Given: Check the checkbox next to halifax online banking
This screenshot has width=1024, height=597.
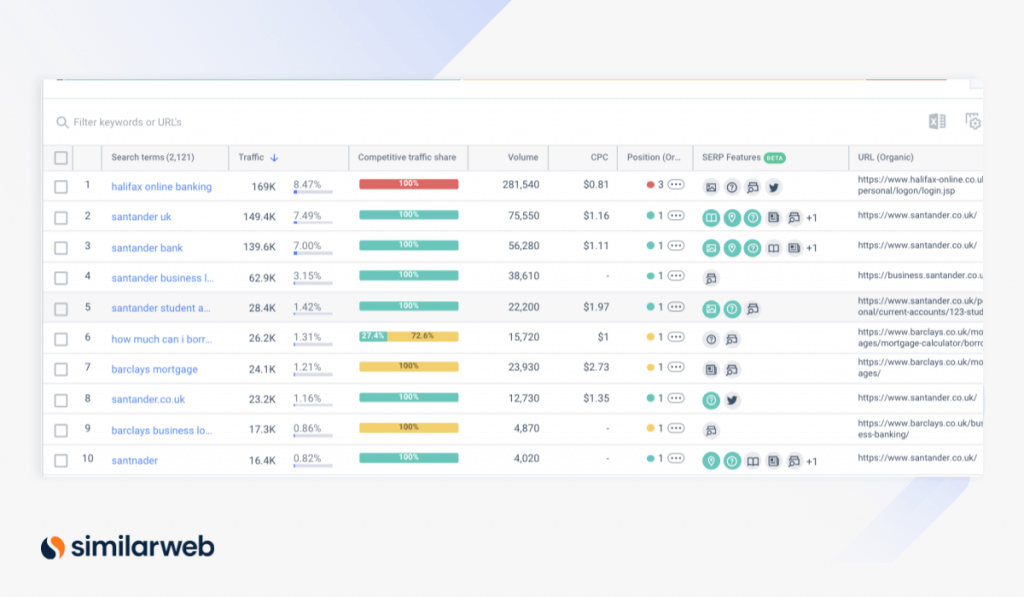Looking at the screenshot, I should [x=60, y=187].
